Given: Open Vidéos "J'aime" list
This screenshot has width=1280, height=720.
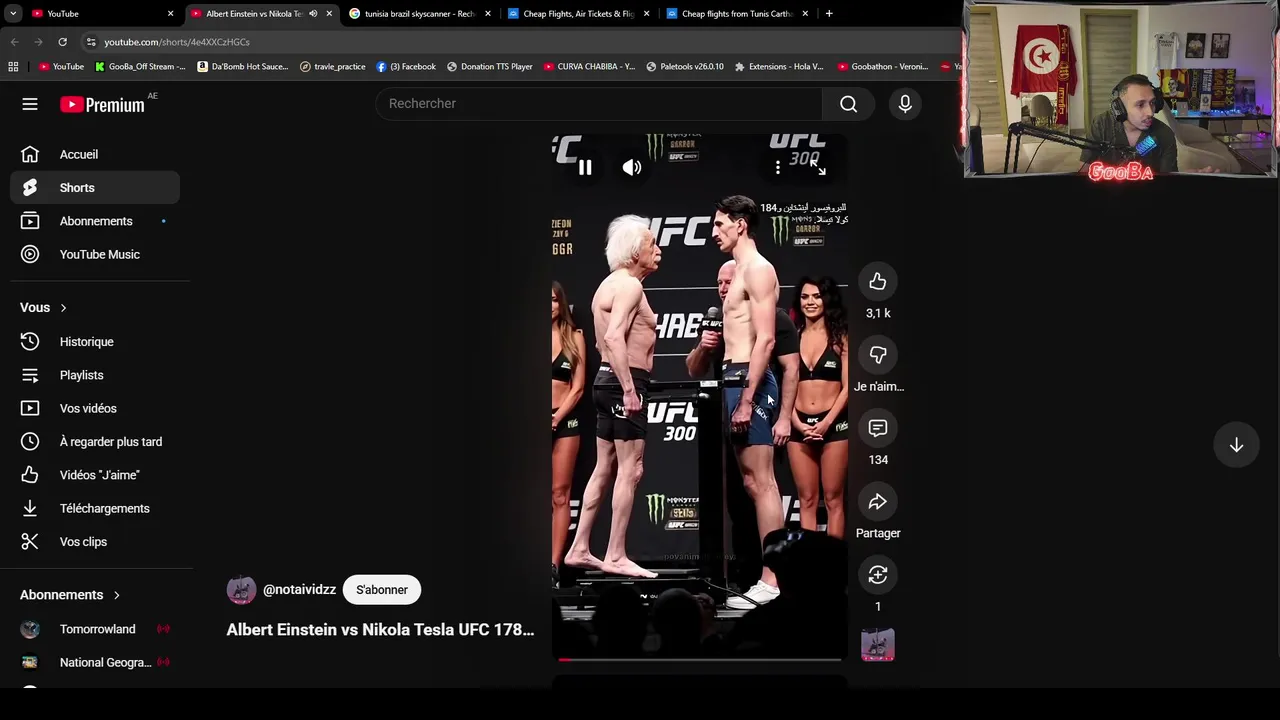Looking at the screenshot, I should [x=95, y=475].
